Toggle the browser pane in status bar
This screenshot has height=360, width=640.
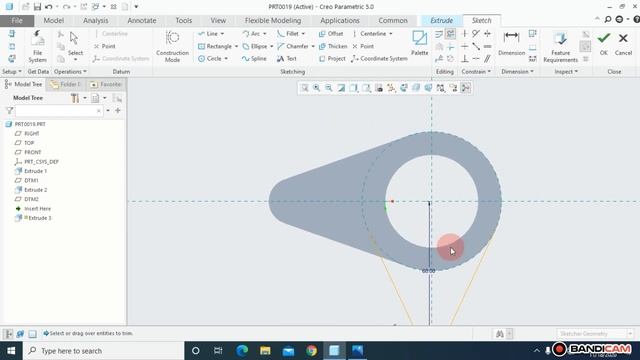(20, 334)
